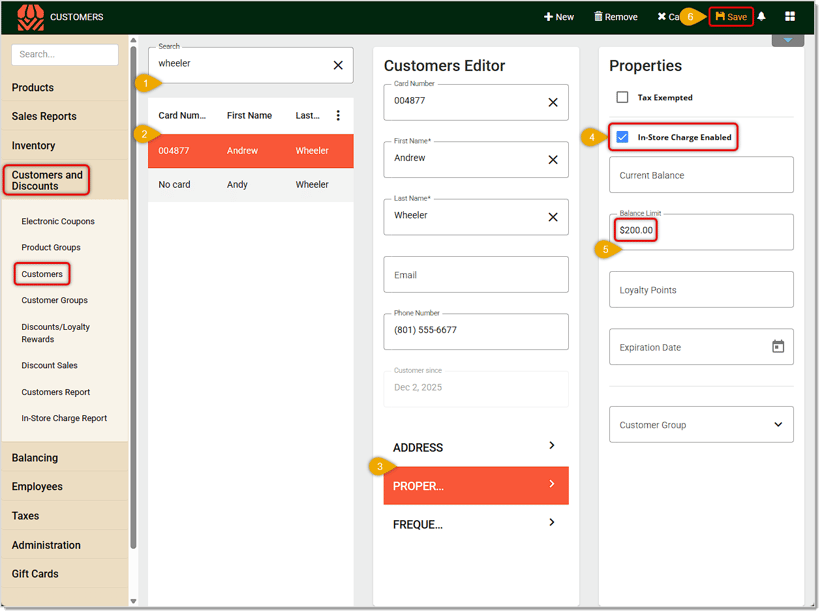Image resolution: width=822 pixels, height=614 pixels.
Task: Click the Loyalty Points field
Action: [x=702, y=290]
